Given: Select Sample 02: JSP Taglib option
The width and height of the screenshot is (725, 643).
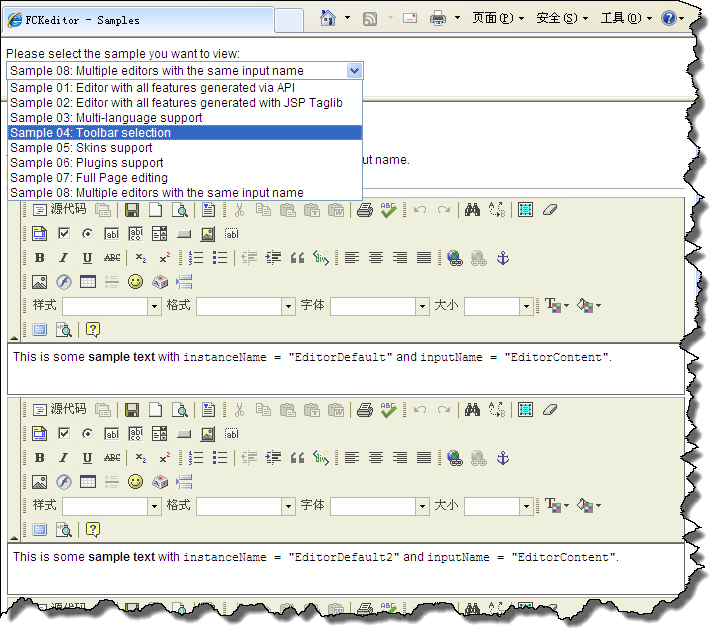Looking at the screenshot, I should (x=185, y=103).
